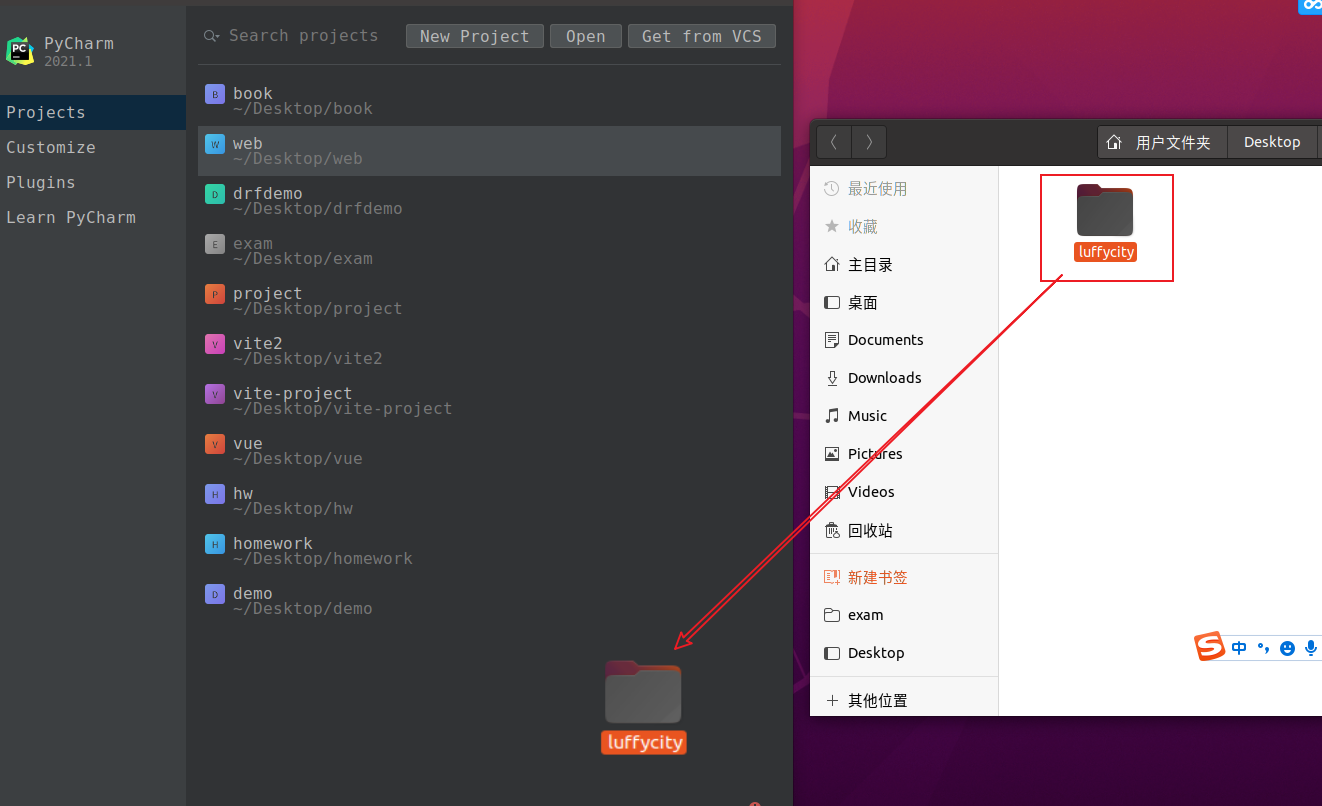1322x806 pixels.
Task: Click the Sogou punctuation mode icon
Action: tap(1263, 648)
